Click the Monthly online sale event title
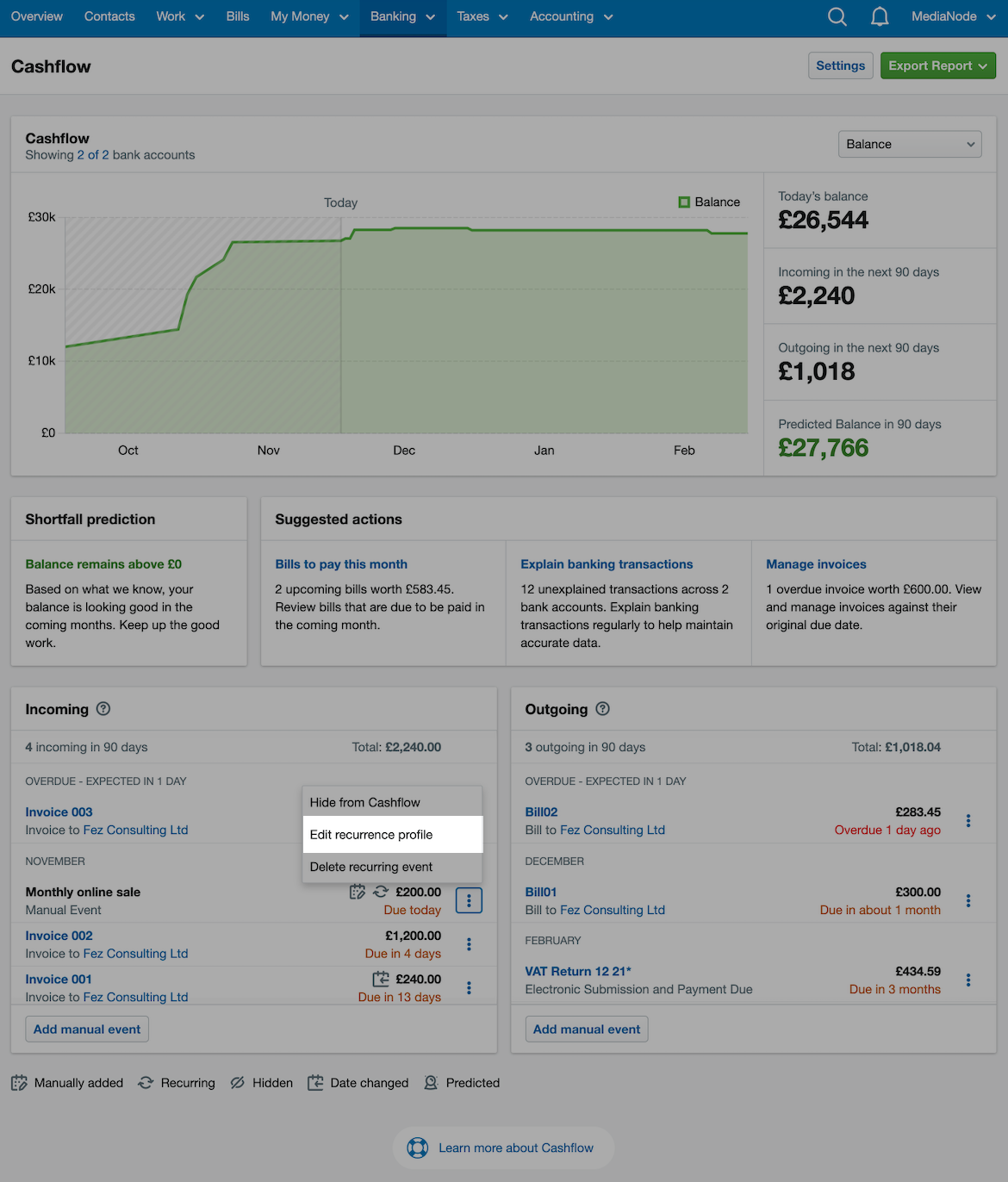 tap(83, 892)
